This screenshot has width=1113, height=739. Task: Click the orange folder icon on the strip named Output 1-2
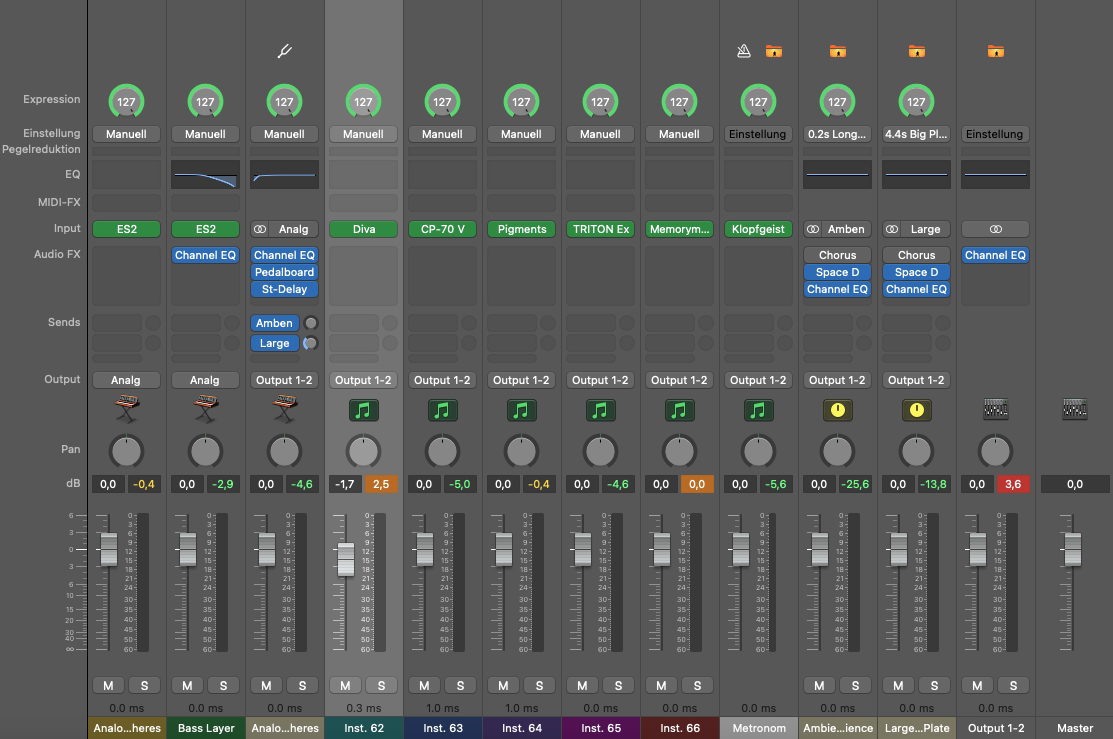pyautogui.click(x=995, y=51)
